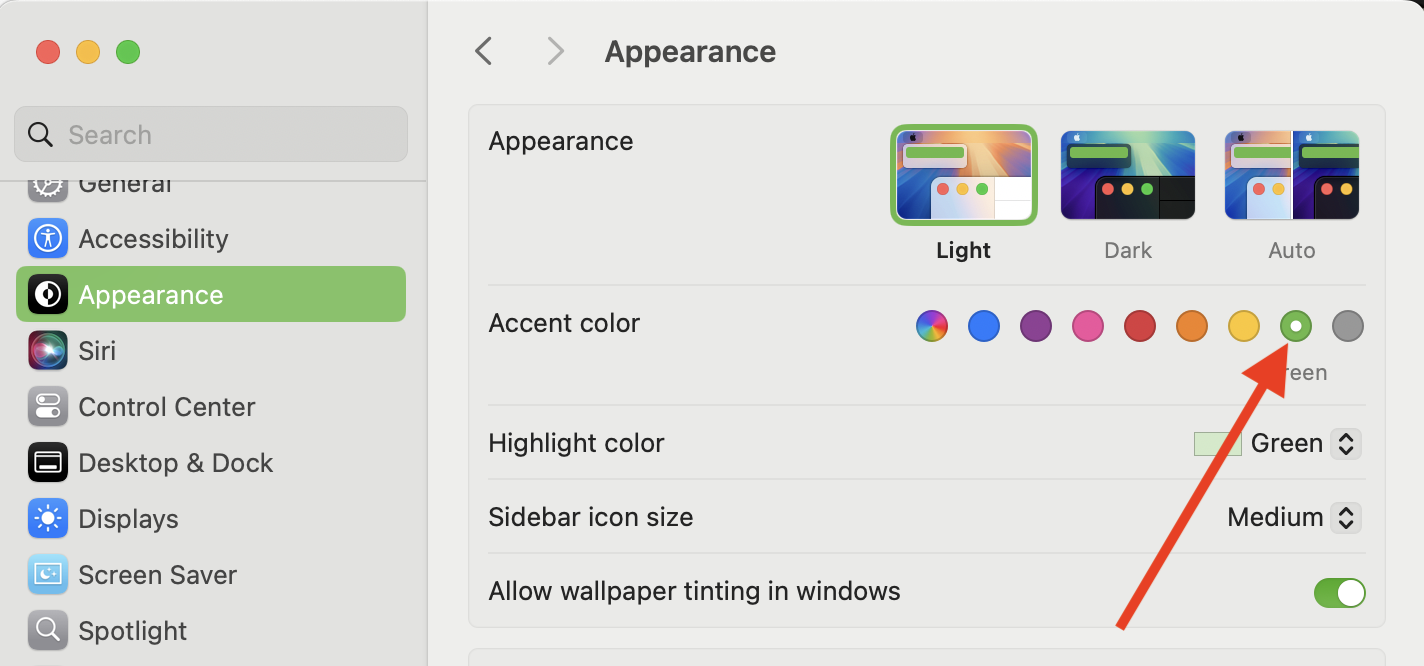Open Displays settings icon
The height and width of the screenshot is (666, 1424).
pos(48,519)
